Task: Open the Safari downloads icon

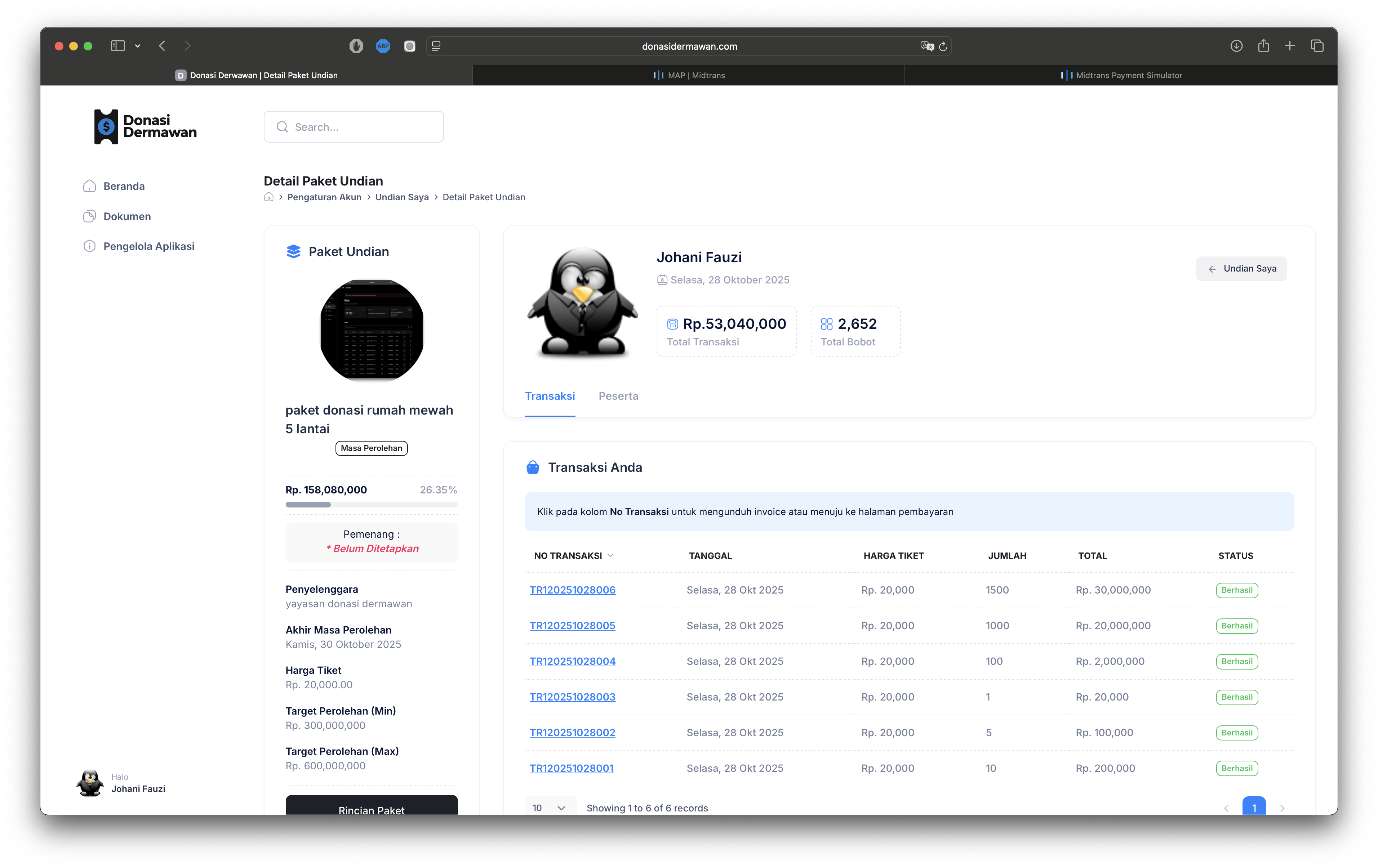Action: point(1236,46)
